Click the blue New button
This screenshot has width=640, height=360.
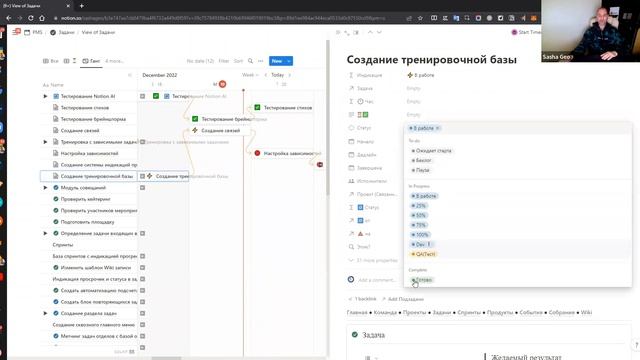click(x=277, y=61)
